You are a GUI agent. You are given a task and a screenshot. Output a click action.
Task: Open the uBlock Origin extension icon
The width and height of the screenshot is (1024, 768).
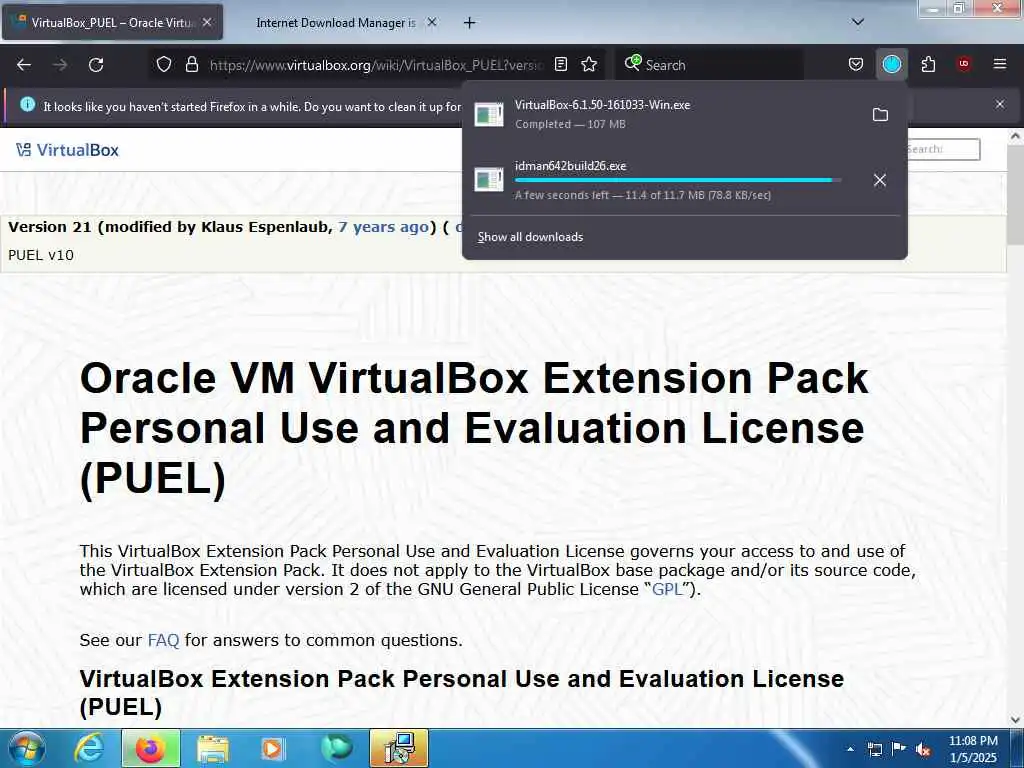tap(963, 64)
